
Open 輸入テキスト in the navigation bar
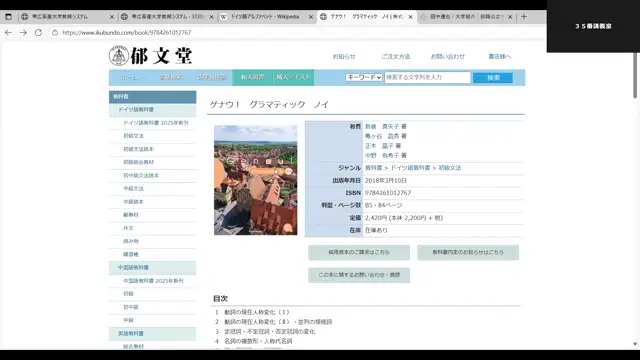pyautogui.click(x=293, y=78)
